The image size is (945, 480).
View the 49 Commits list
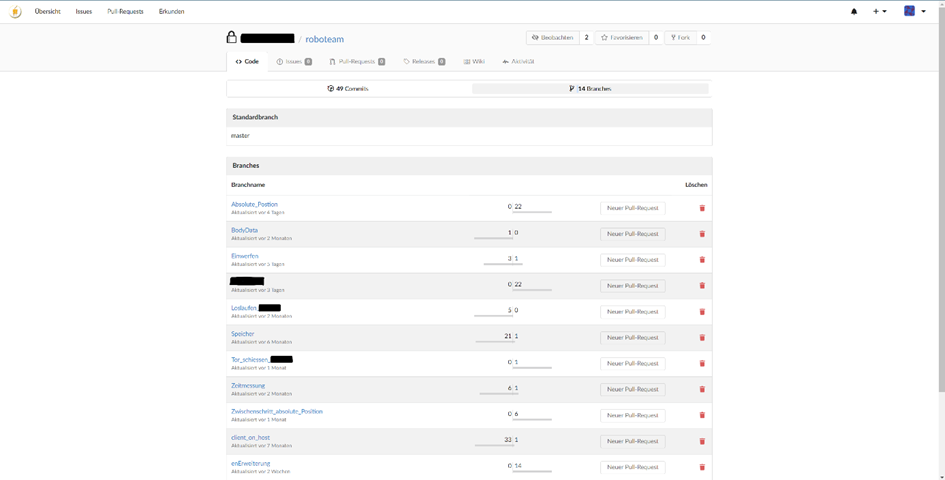348,89
